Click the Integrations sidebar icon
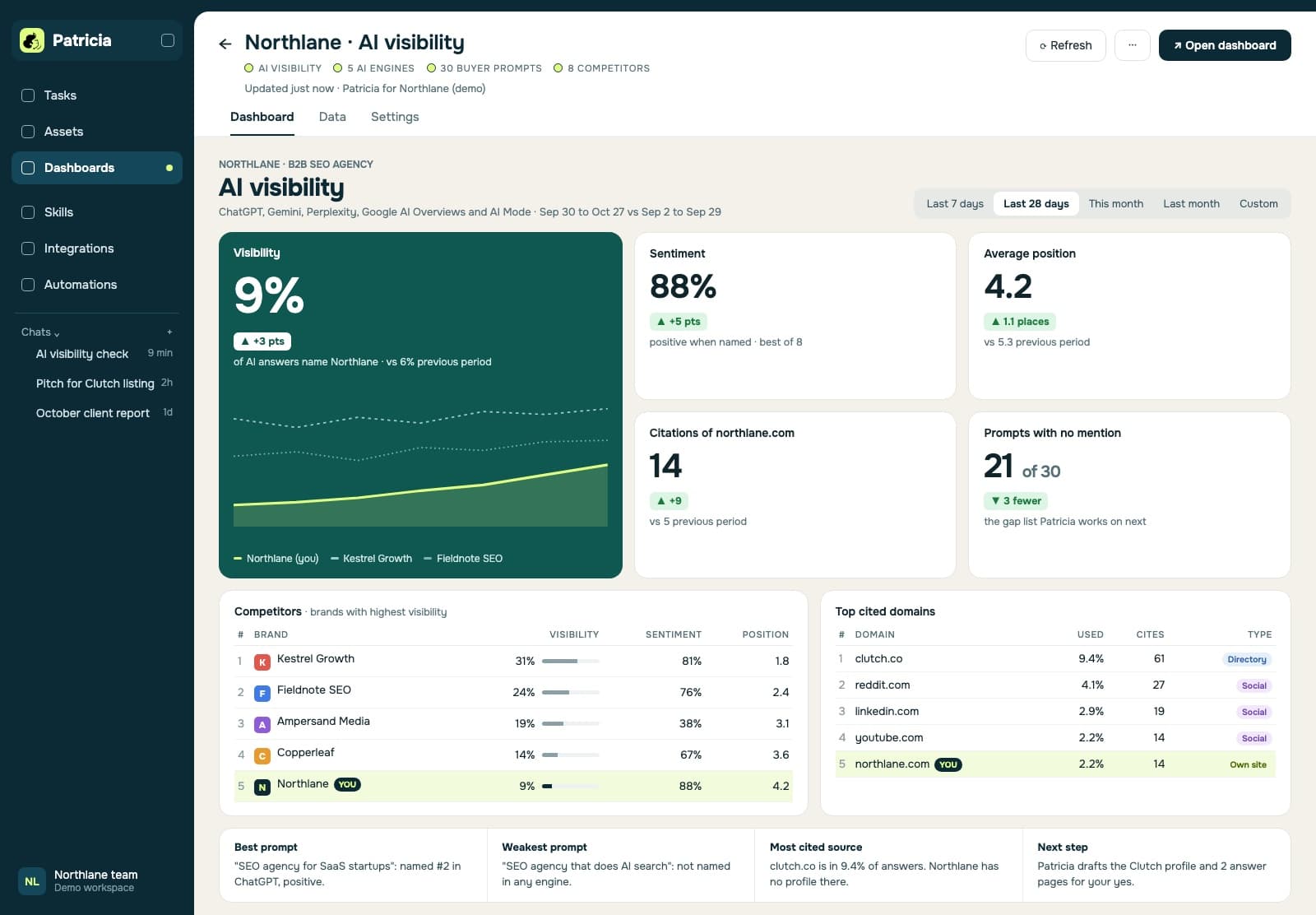The height and width of the screenshot is (915, 1316). point(28,248)
